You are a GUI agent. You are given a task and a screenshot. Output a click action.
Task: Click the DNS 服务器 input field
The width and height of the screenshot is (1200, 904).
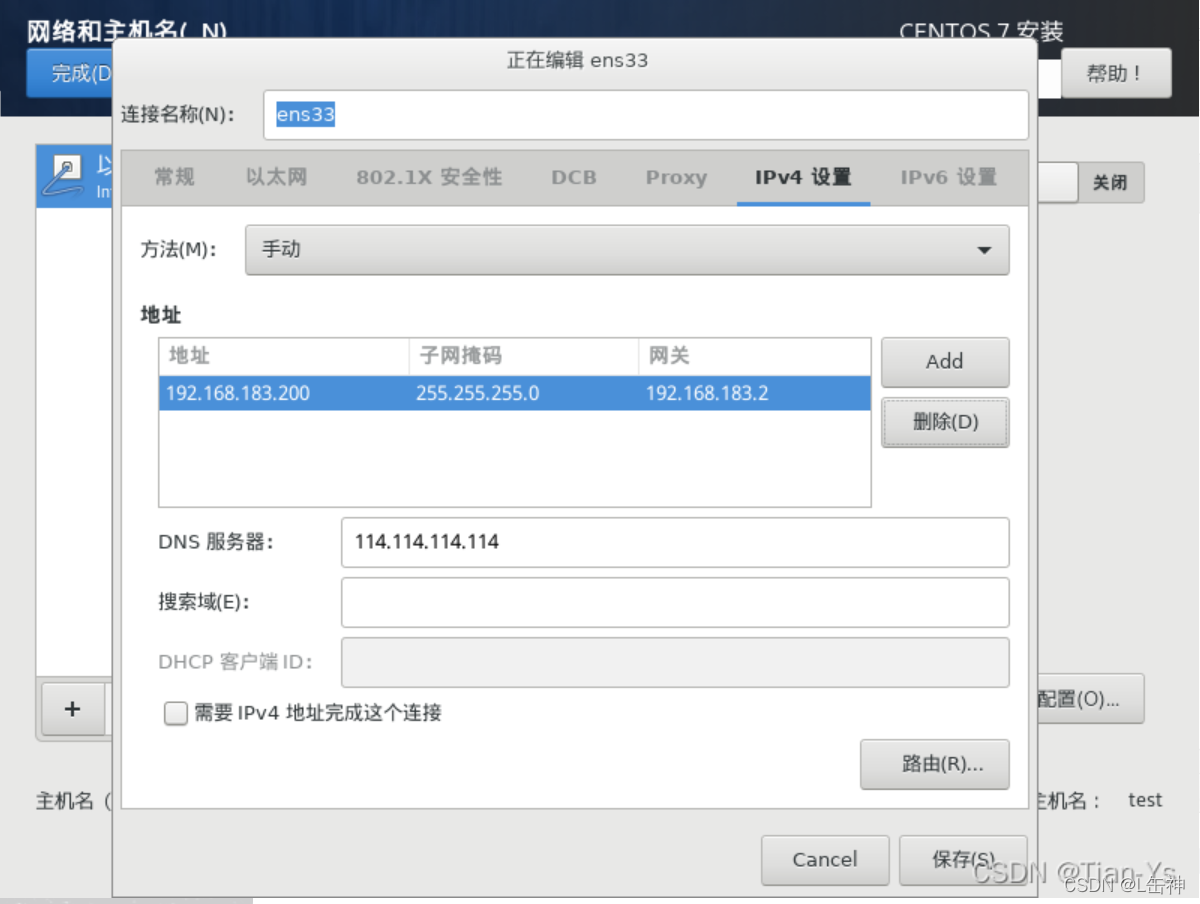(675, 542)
